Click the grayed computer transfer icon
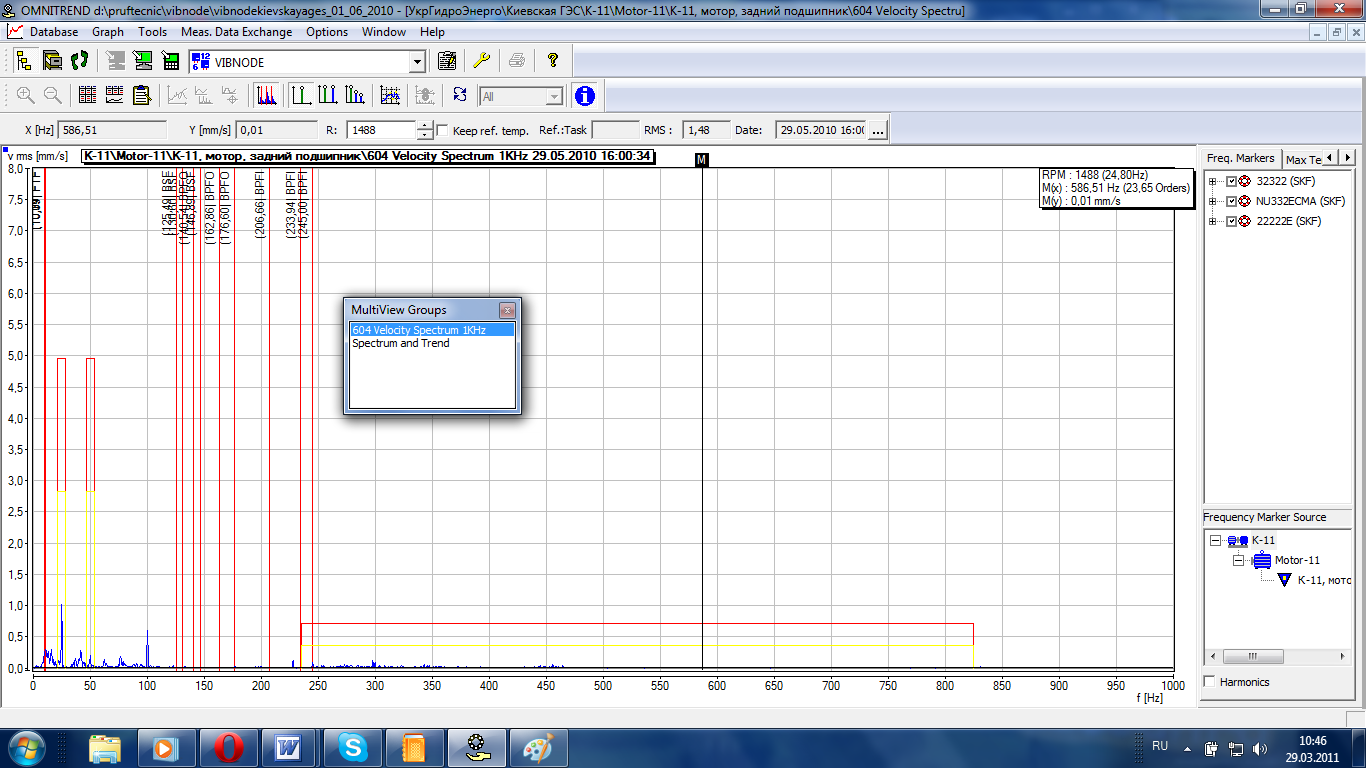 point(116,61)
